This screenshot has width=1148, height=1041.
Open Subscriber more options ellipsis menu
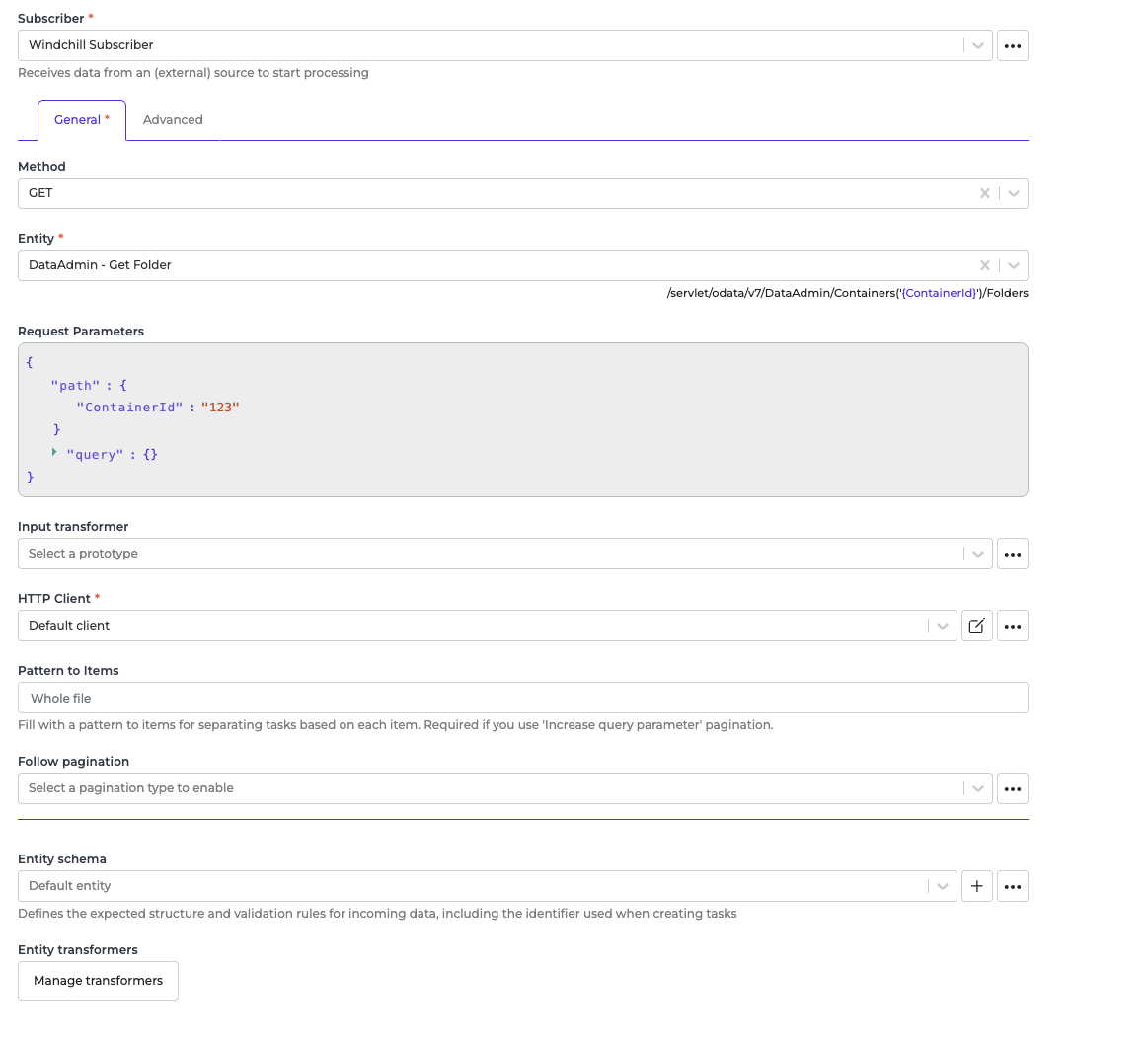click(x=1012, y=45)
